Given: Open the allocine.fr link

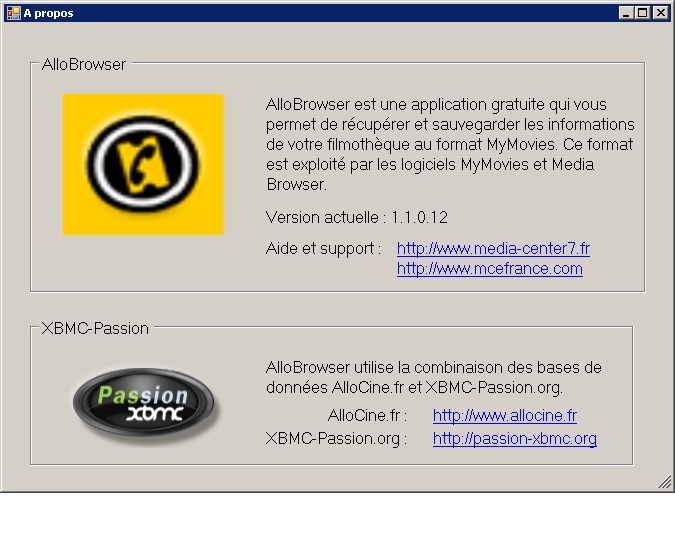Looking at the screenshot, I should [505, 416].
